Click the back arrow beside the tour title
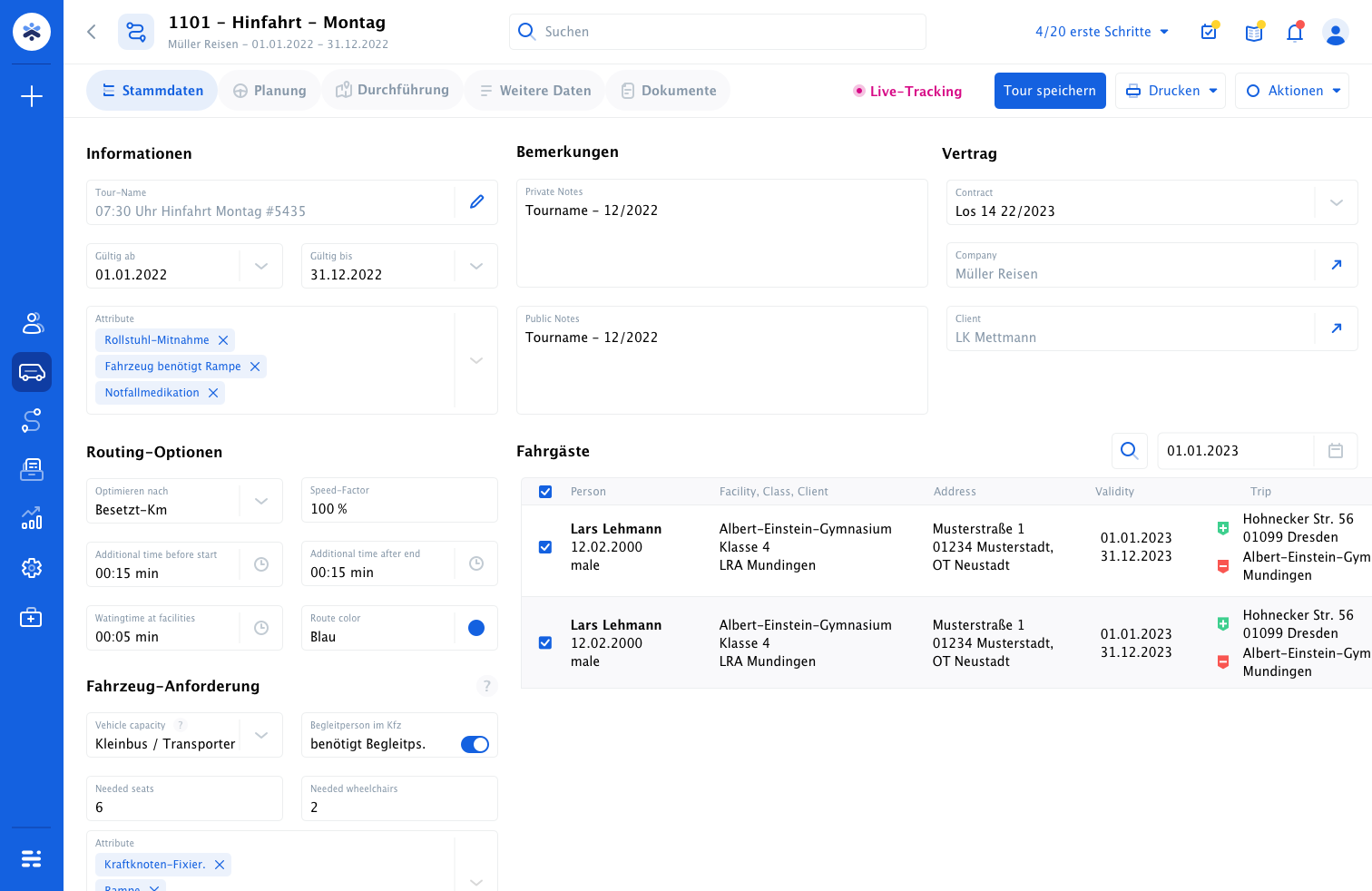The width and height of the screenshot is (1372, 891). (x=92, y=32)
